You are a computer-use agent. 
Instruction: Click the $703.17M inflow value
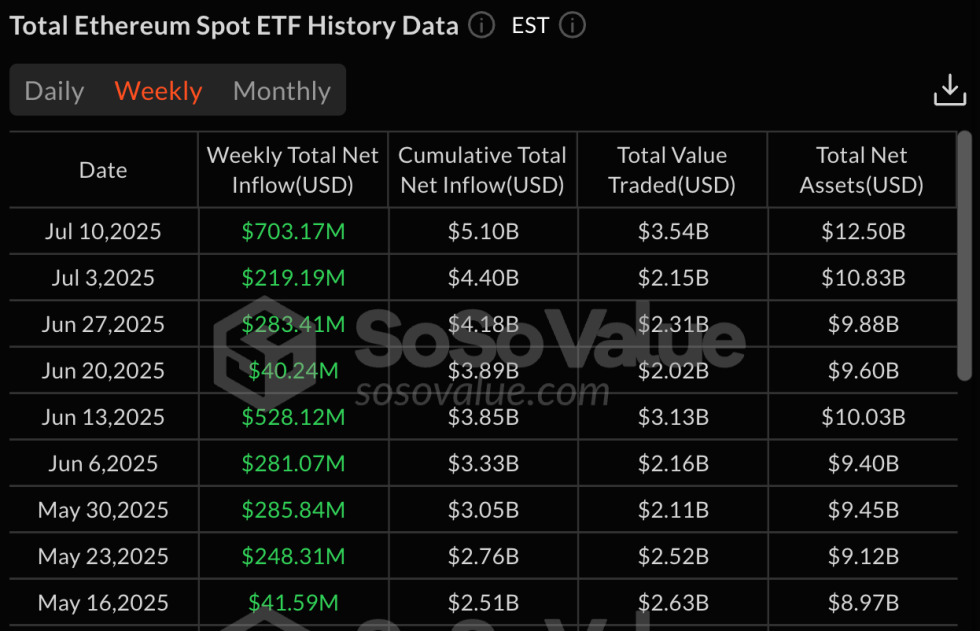(x=292, y=231)
